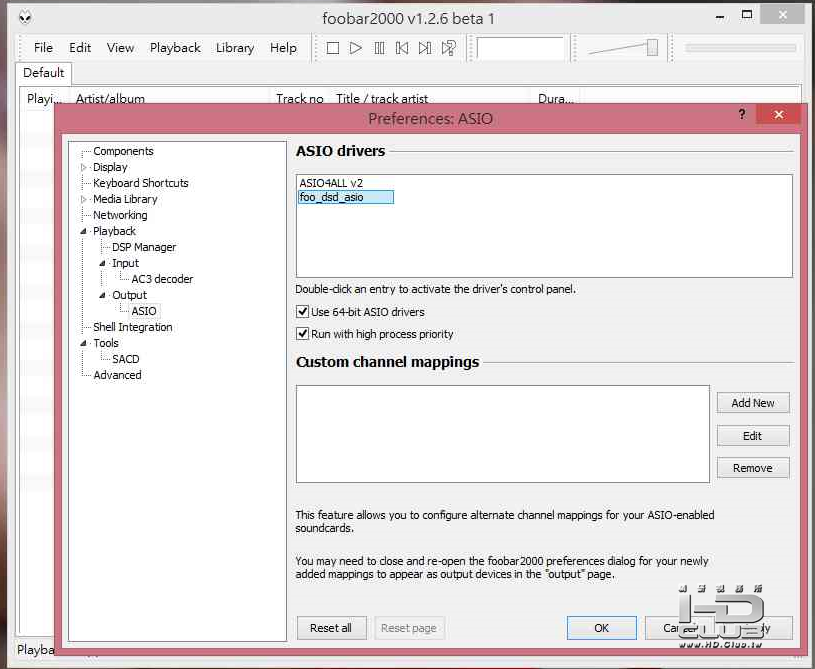Click the volume slider handle
Screen dimensions: 815x669
pos(652,48)
